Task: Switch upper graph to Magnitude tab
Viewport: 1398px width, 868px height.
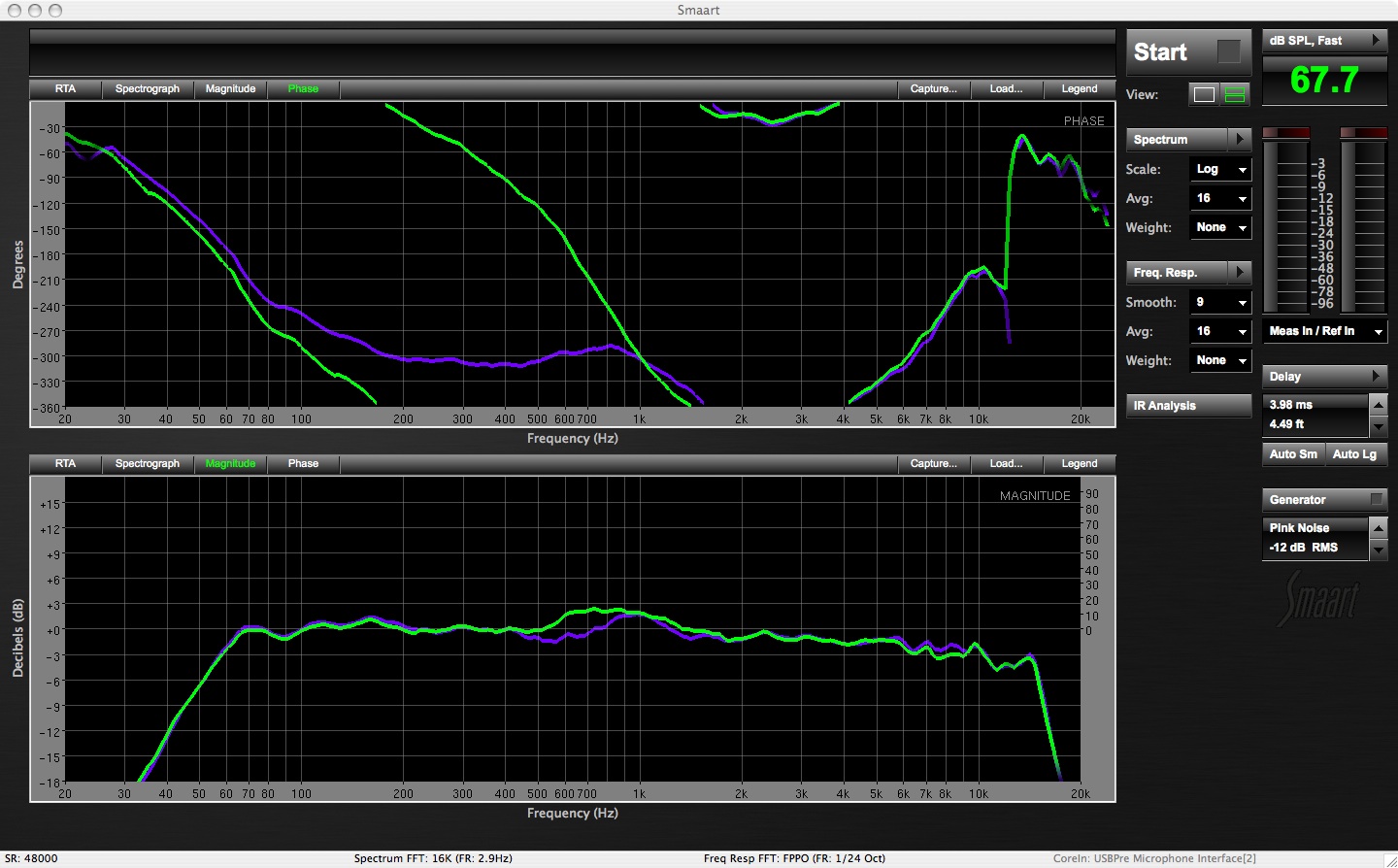Action: tap(230, 88)
